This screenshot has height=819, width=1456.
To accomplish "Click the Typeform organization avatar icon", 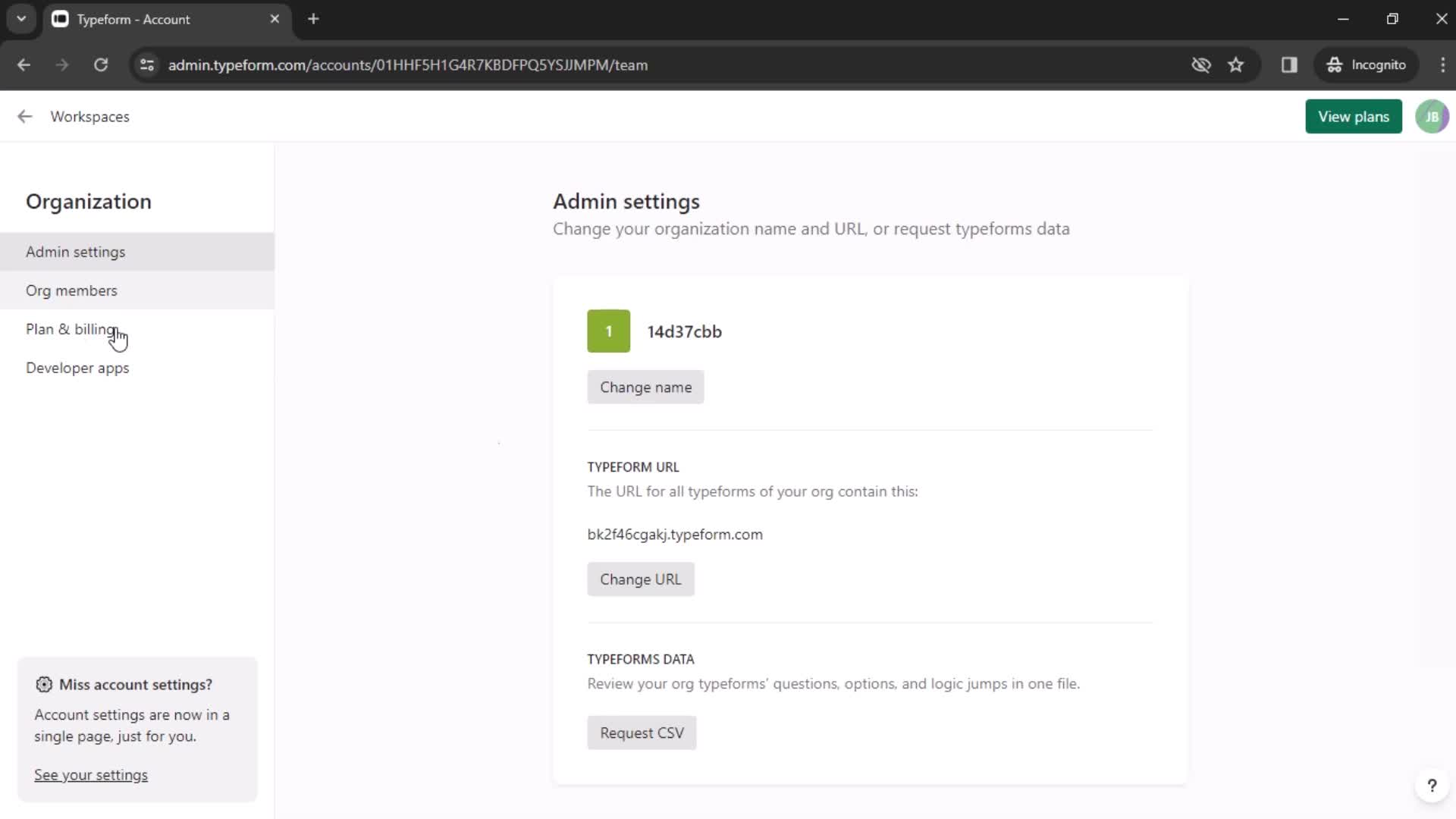I will pos(610,331).
